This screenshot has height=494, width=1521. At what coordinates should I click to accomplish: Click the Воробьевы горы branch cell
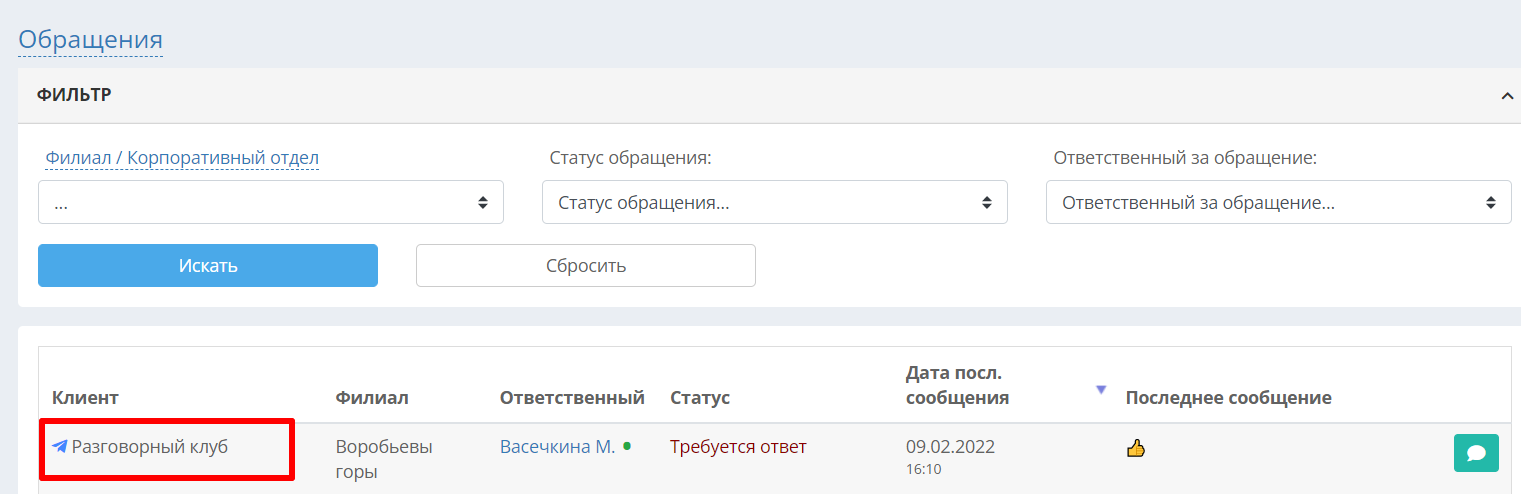(x=384, y=459)
